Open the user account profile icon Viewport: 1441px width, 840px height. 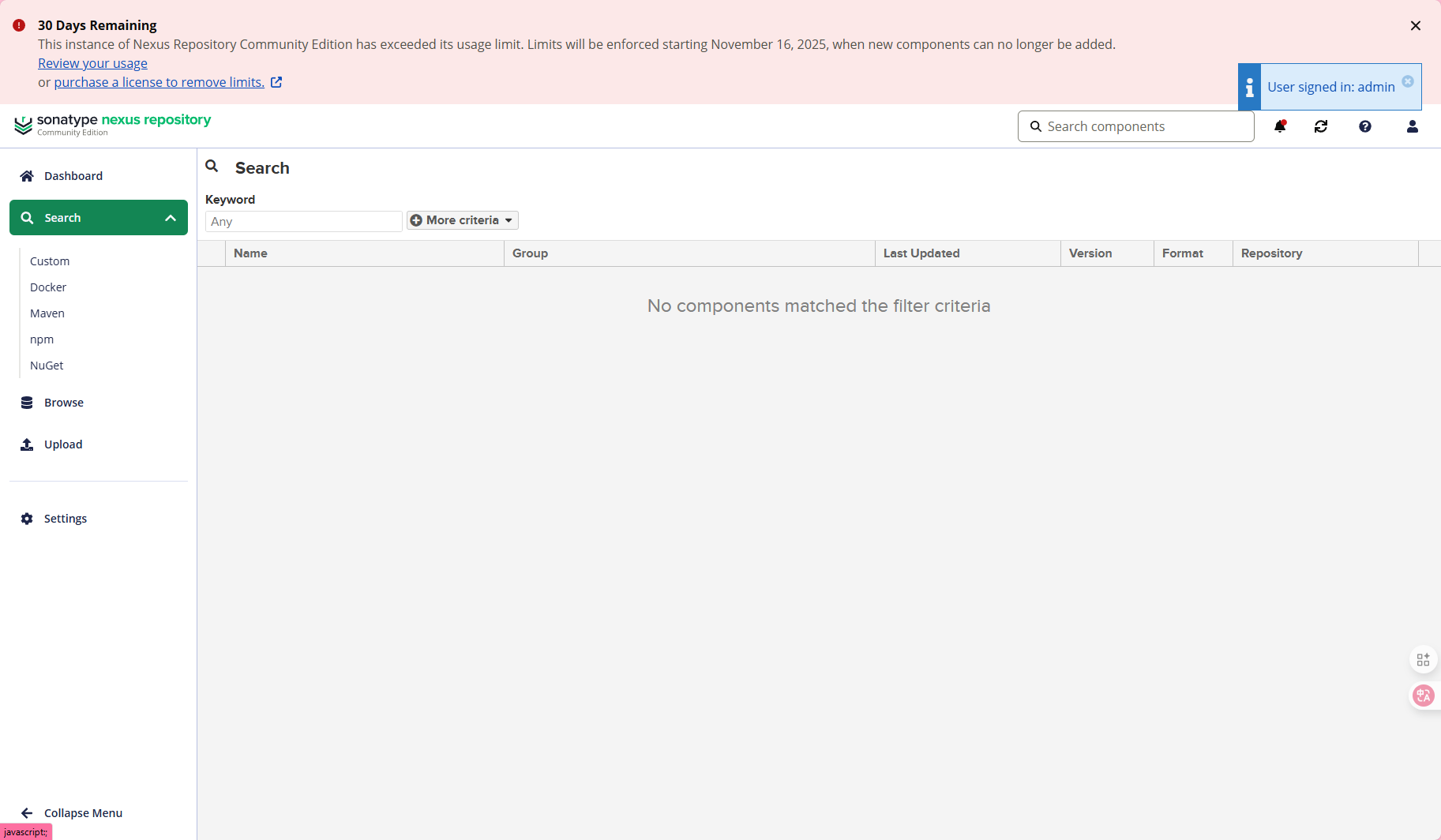click(x=1413, y=126)
